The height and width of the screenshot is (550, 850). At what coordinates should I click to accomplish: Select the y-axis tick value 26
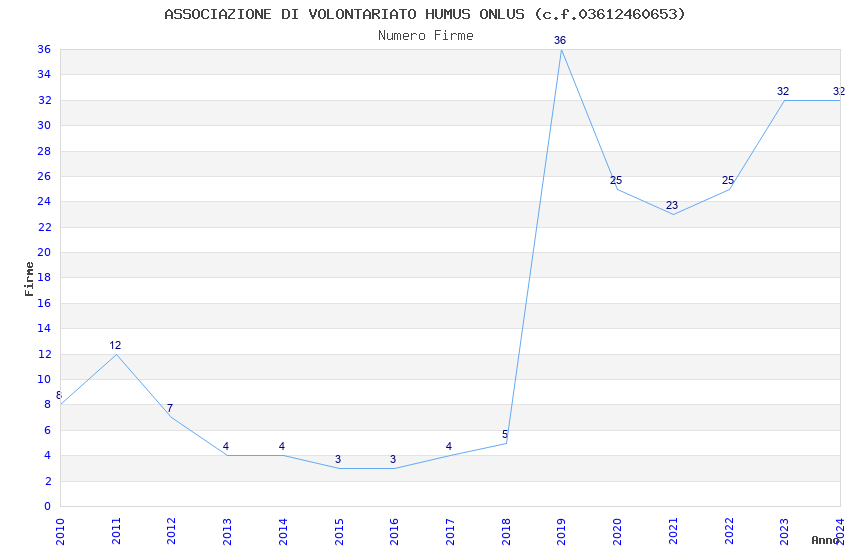pos(44,177)
